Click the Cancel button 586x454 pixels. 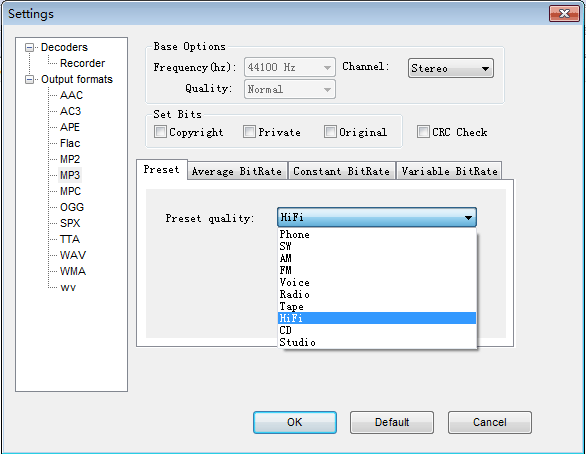pos(490,422)
